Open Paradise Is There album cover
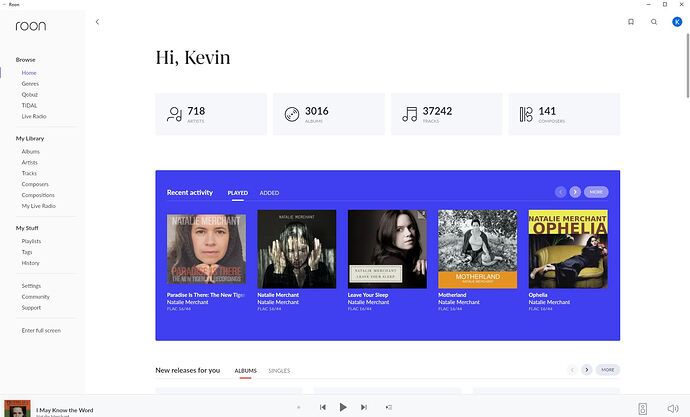The image size is (690, 417). coord(206,249)
